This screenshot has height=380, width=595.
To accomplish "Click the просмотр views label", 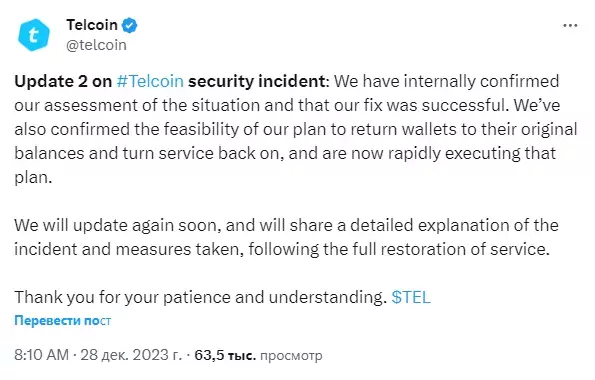I will [x=291, y=356].
